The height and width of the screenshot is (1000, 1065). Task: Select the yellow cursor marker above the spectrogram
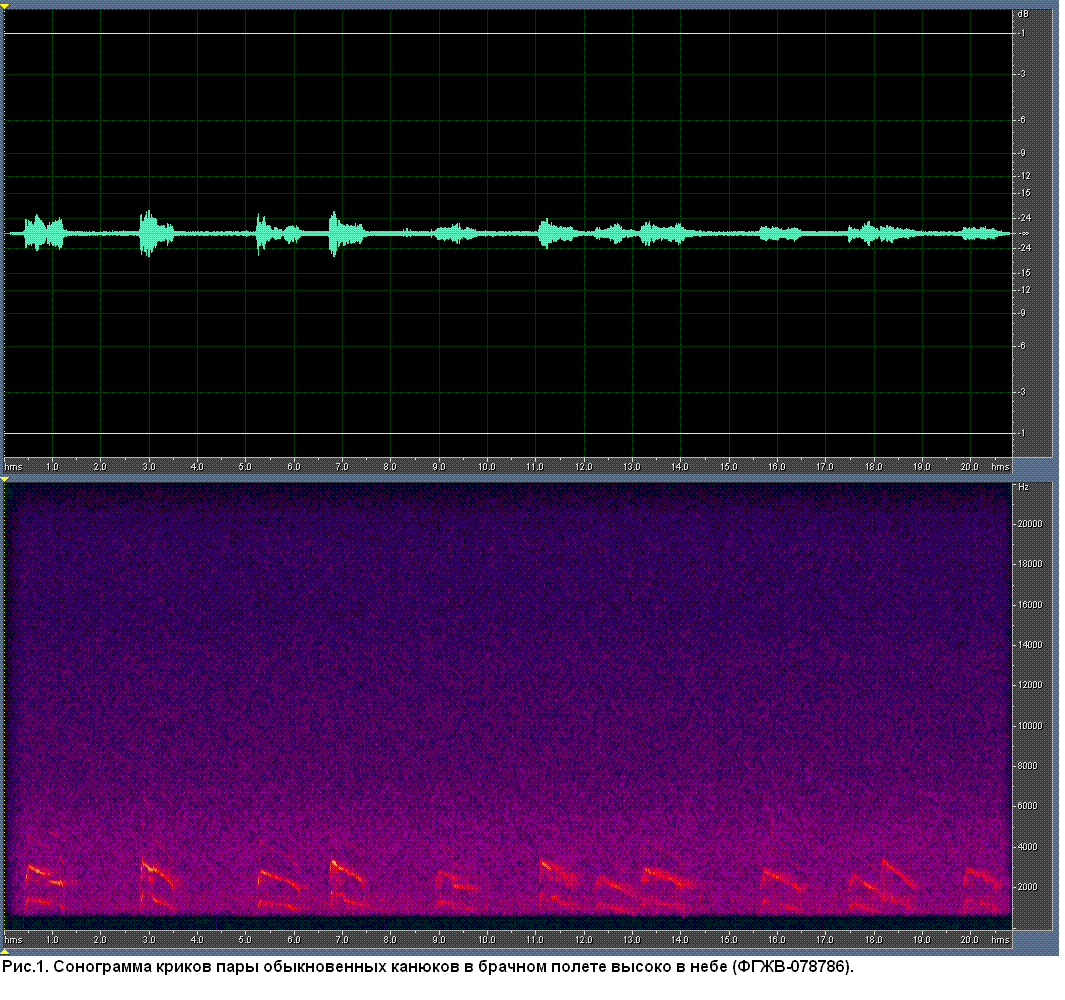[x=5, y=480]
